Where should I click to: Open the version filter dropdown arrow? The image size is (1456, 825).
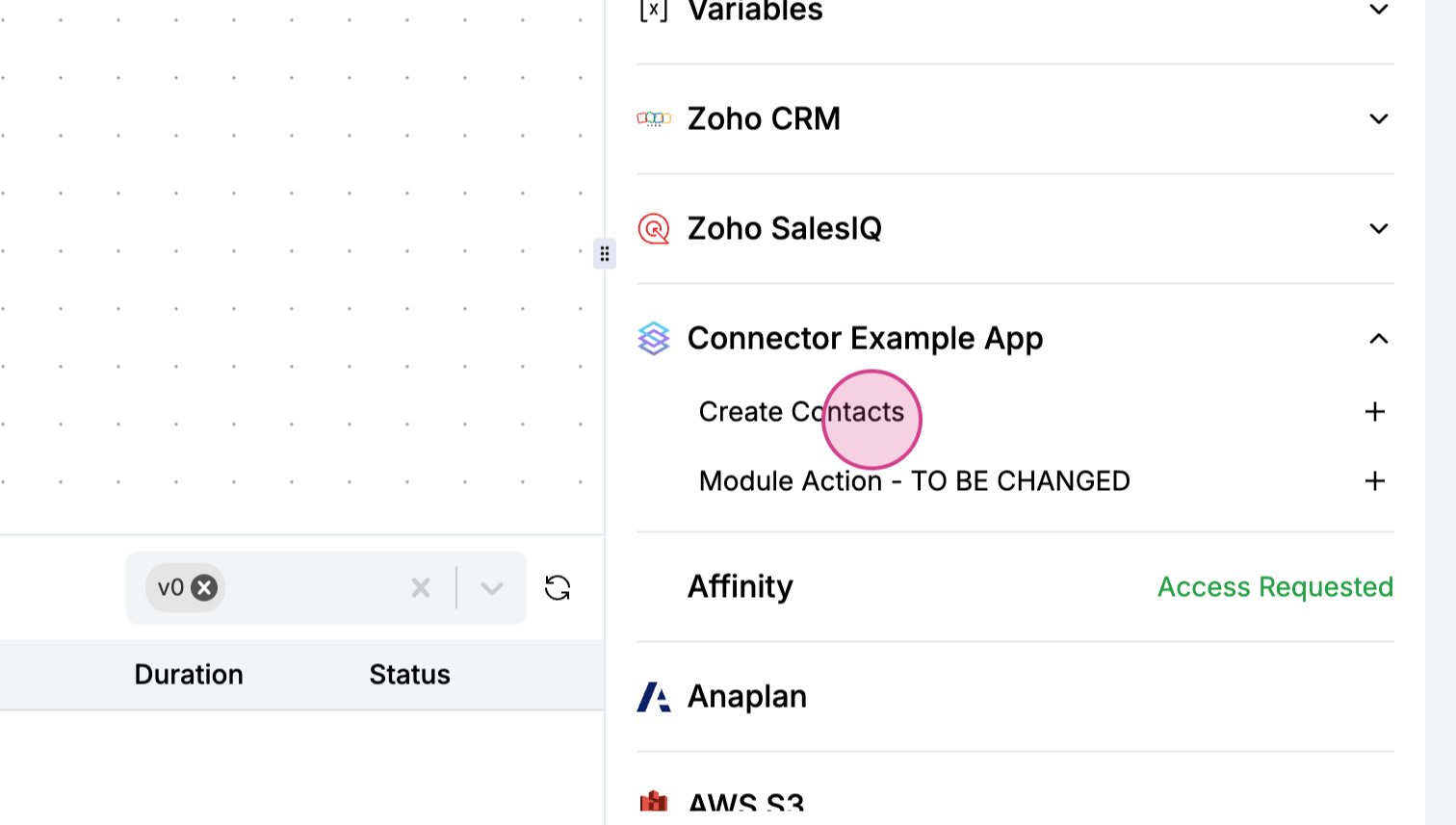pos(492,587)
